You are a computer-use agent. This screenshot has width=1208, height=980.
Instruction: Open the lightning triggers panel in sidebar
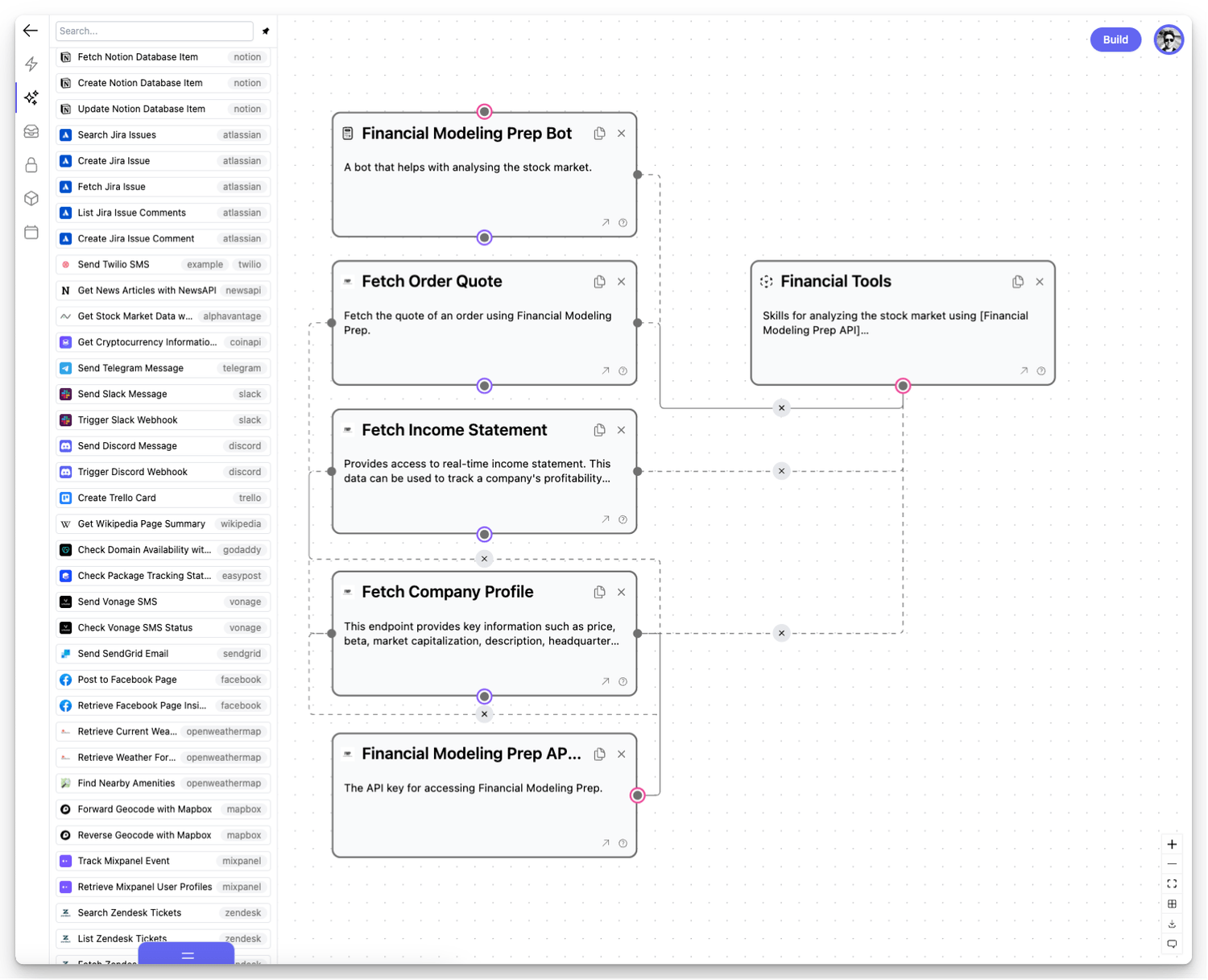click(31, 64)
